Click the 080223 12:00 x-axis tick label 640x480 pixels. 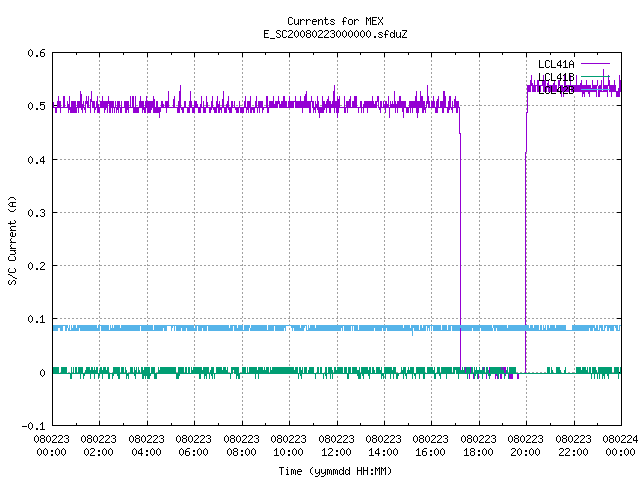pos(336,446)
